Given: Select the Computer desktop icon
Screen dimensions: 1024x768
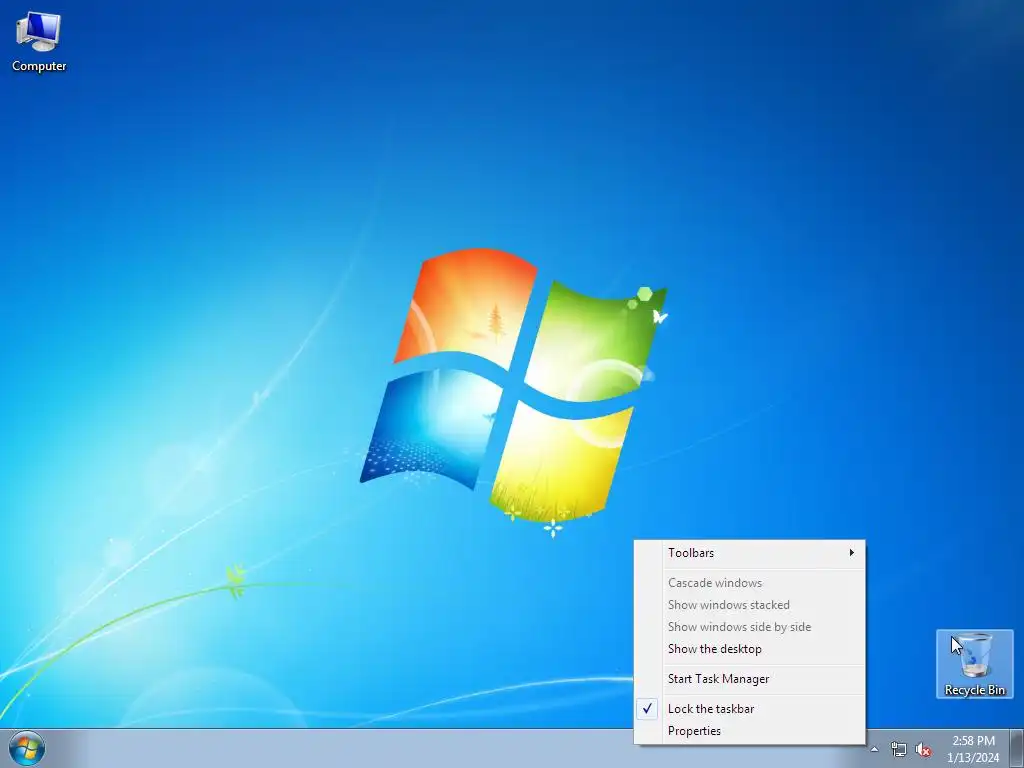Looking at the screenshot, I should [39, 41].
